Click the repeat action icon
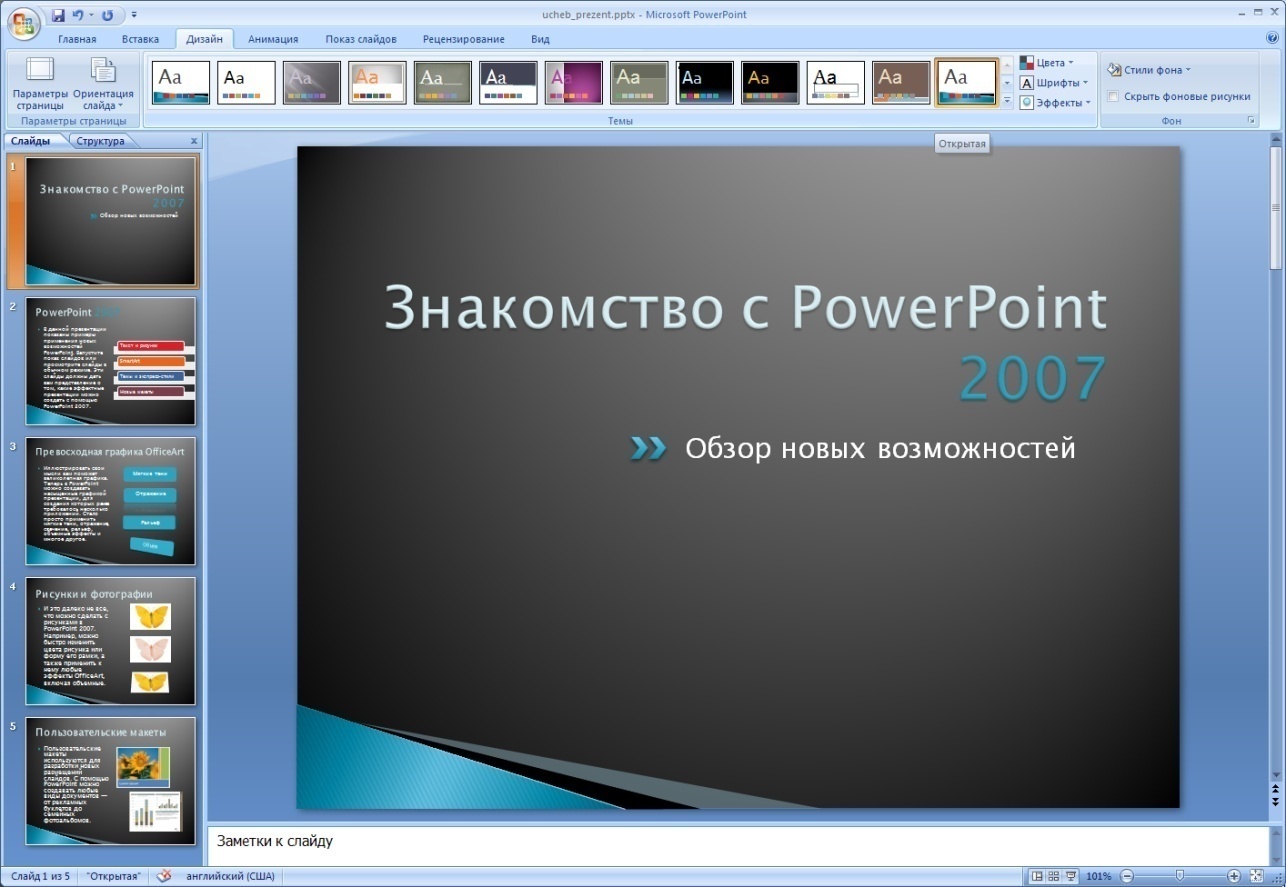 pyautogui.click(x=107, y=15)
